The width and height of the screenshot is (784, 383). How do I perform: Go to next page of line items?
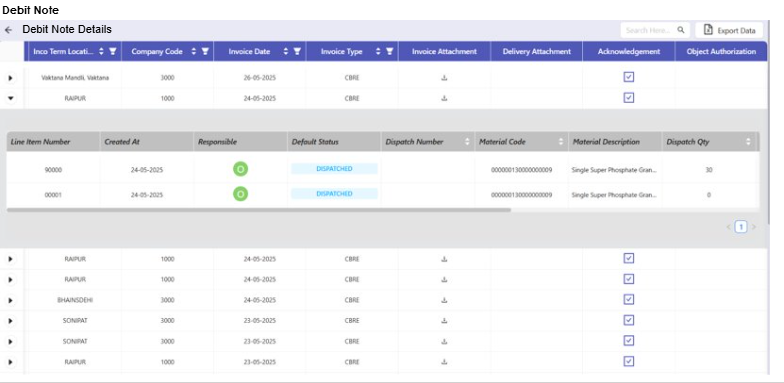[x=754, y=227]
